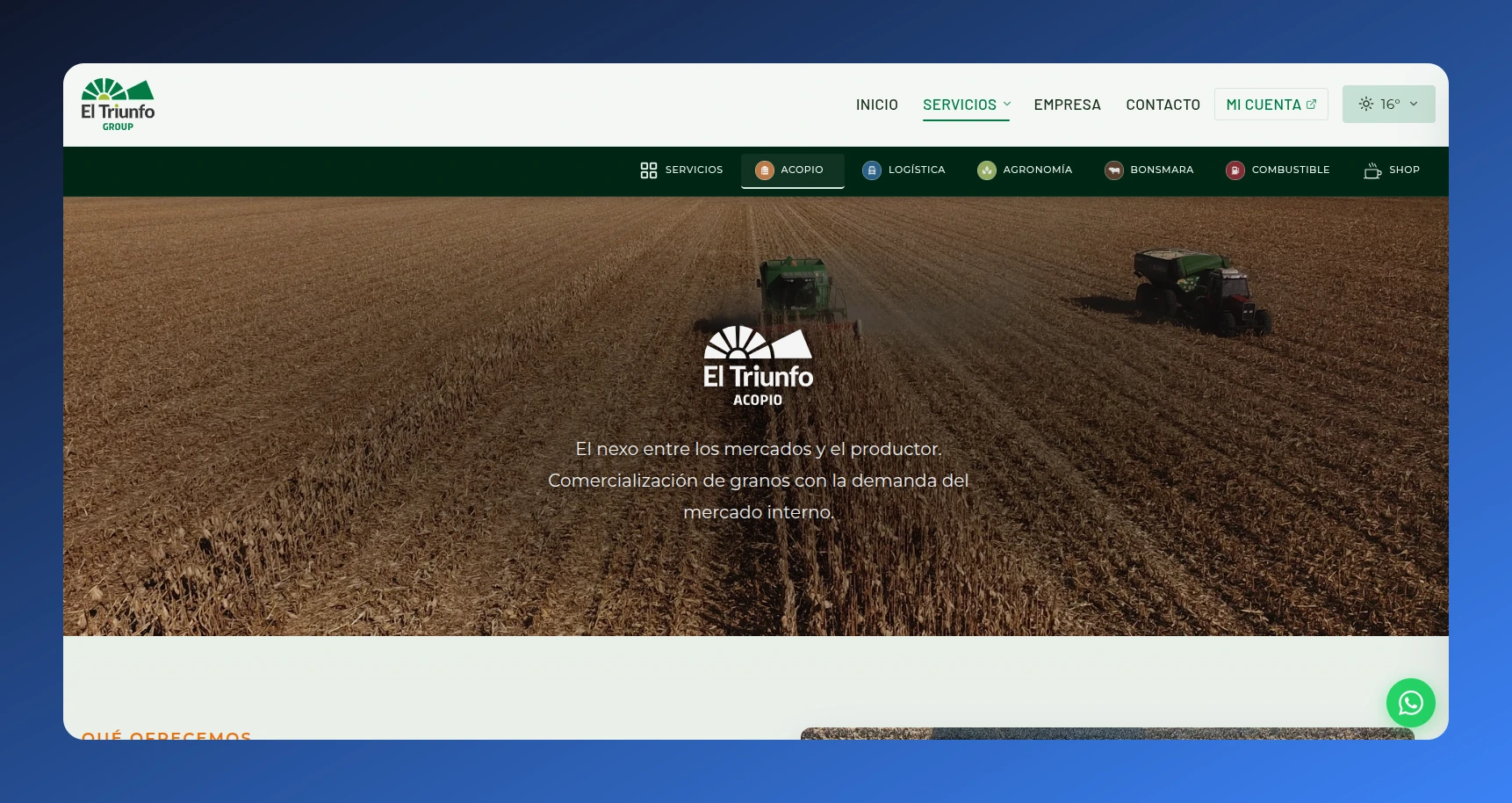Click the Servicios grid icon
1512x803 pixels.
point(649,170)
